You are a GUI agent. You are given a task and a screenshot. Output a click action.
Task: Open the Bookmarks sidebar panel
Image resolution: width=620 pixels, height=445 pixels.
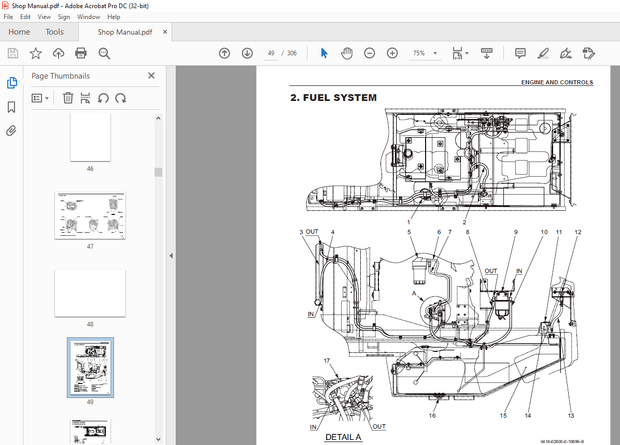coord(12,107)
